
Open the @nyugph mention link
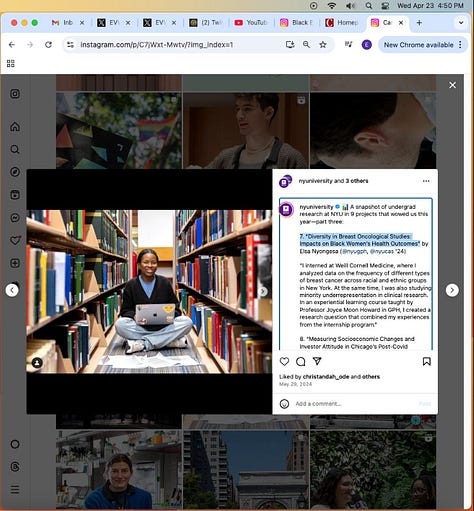coord(355,251)
